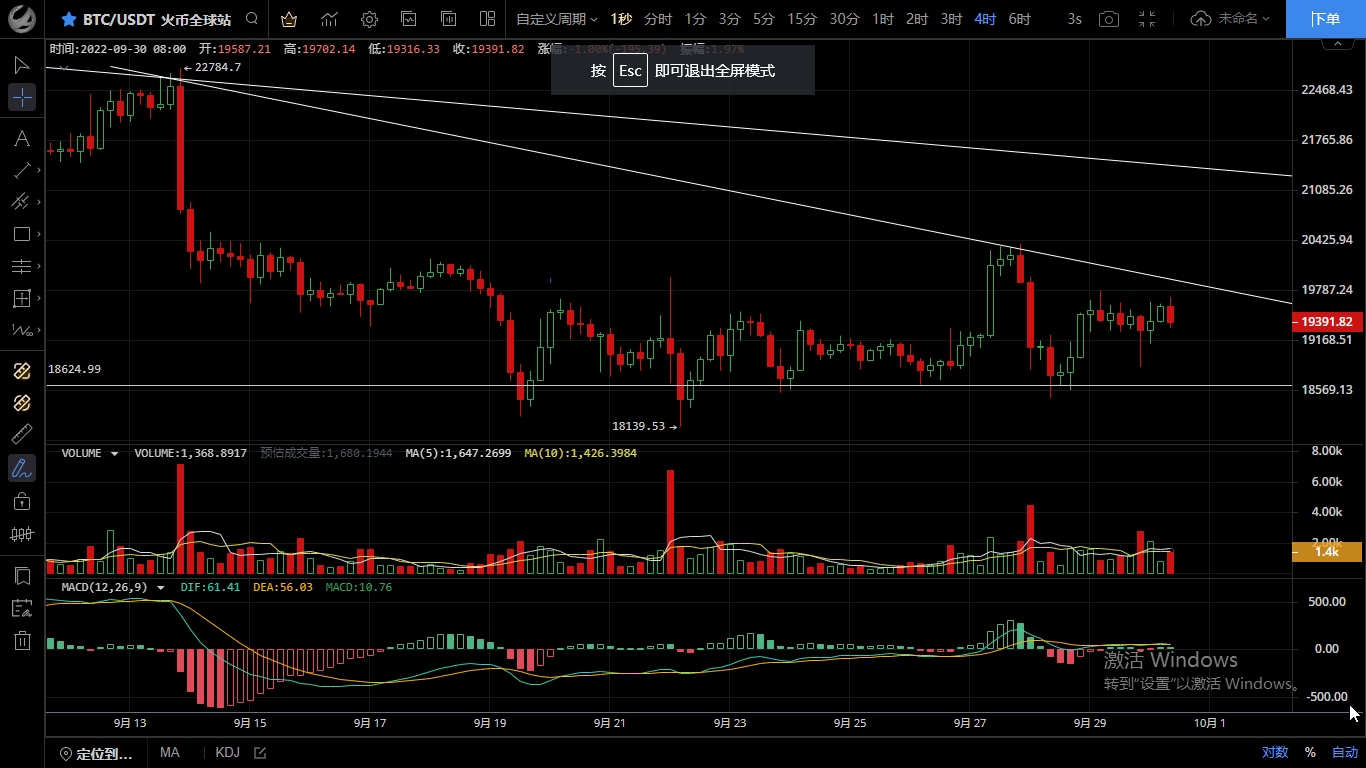Select the rectangle shape tool
The image size is (1366, 768).
tap(22, 234)
